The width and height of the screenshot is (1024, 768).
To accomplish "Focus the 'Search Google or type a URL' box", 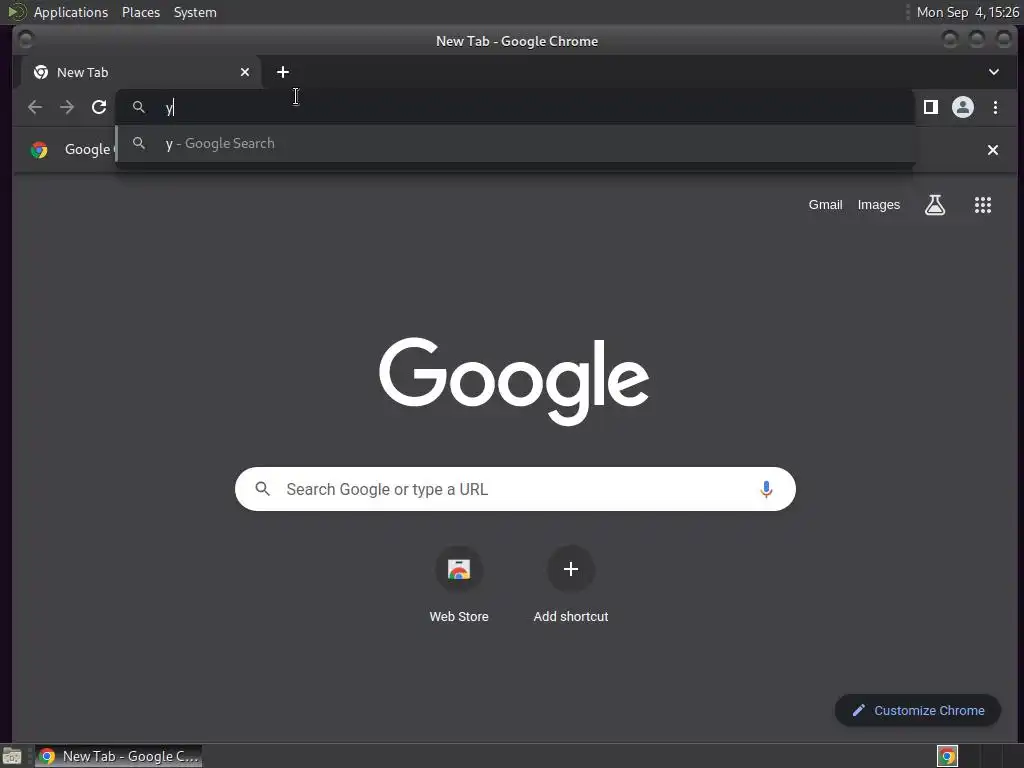I will (x=515, y=489).
